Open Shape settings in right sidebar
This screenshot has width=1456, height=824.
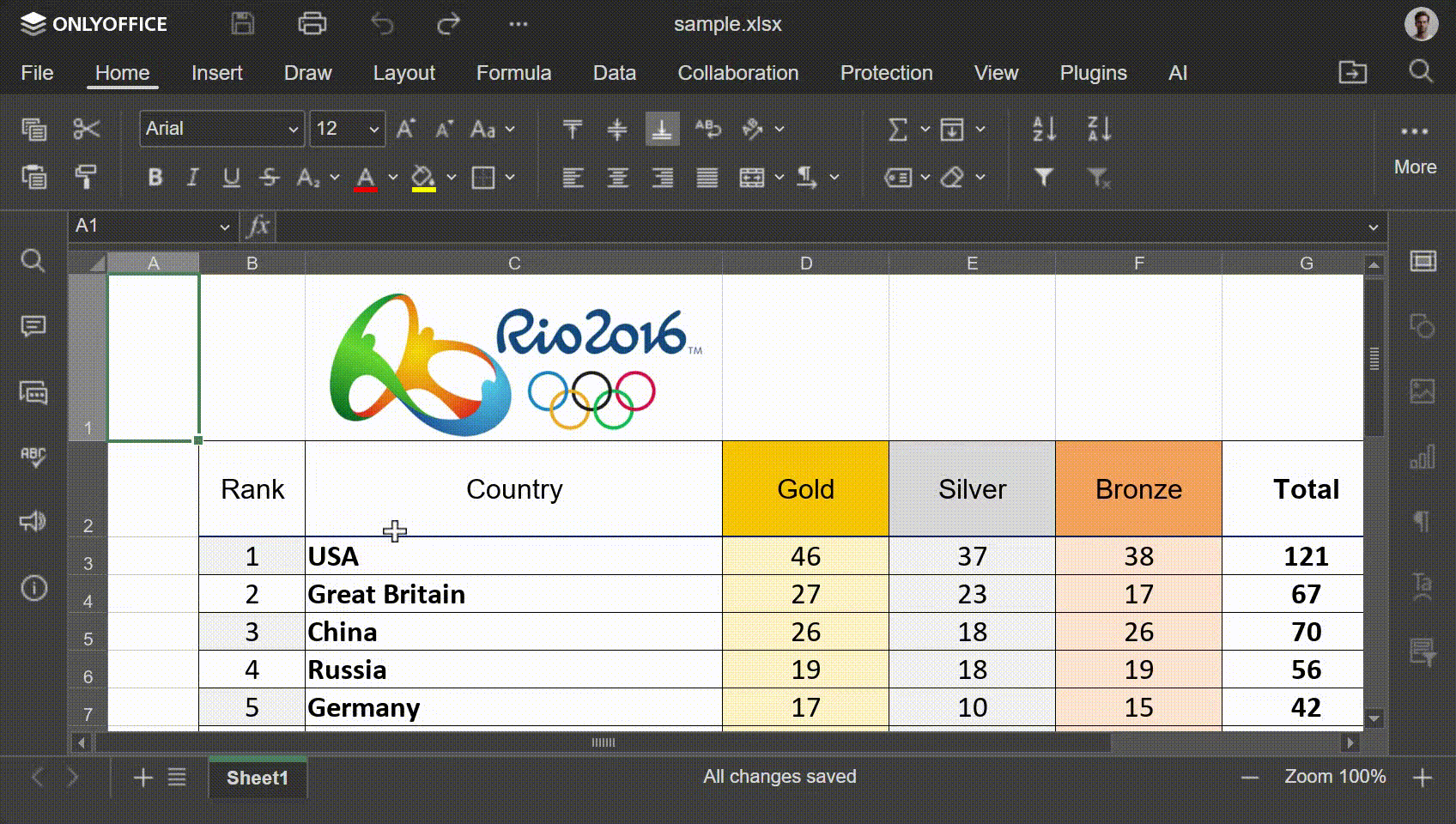pyautogui.click(x=1423, y=326)
